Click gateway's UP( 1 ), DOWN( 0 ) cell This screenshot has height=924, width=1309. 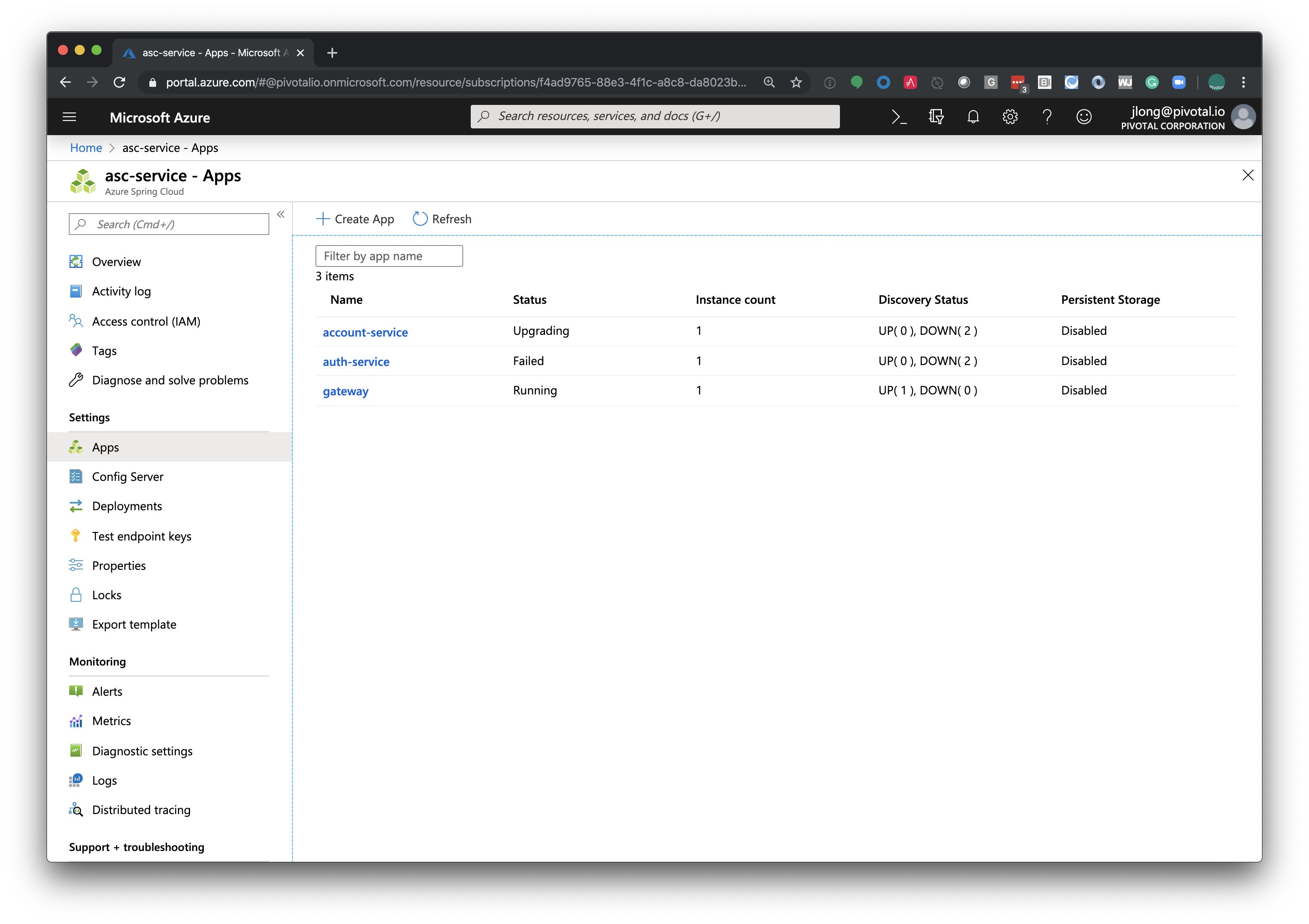click(x=928, y=391)
